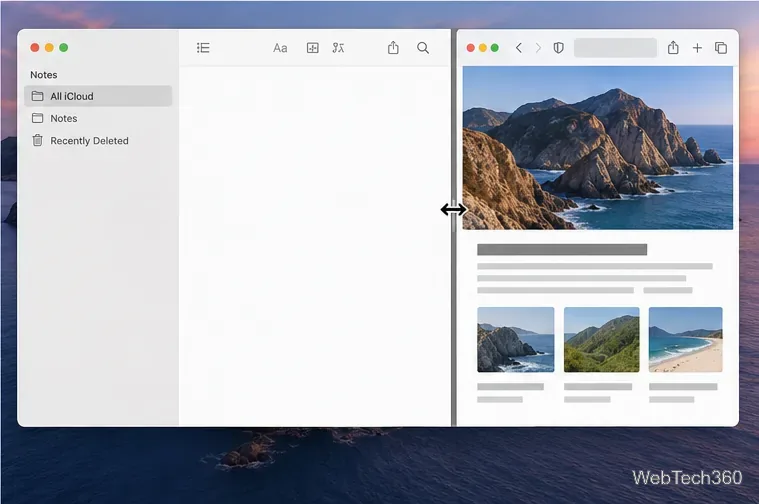Open the Notes folder in sidebar
The height and width of the screenshot is (504, 759).
coord(98,118)
